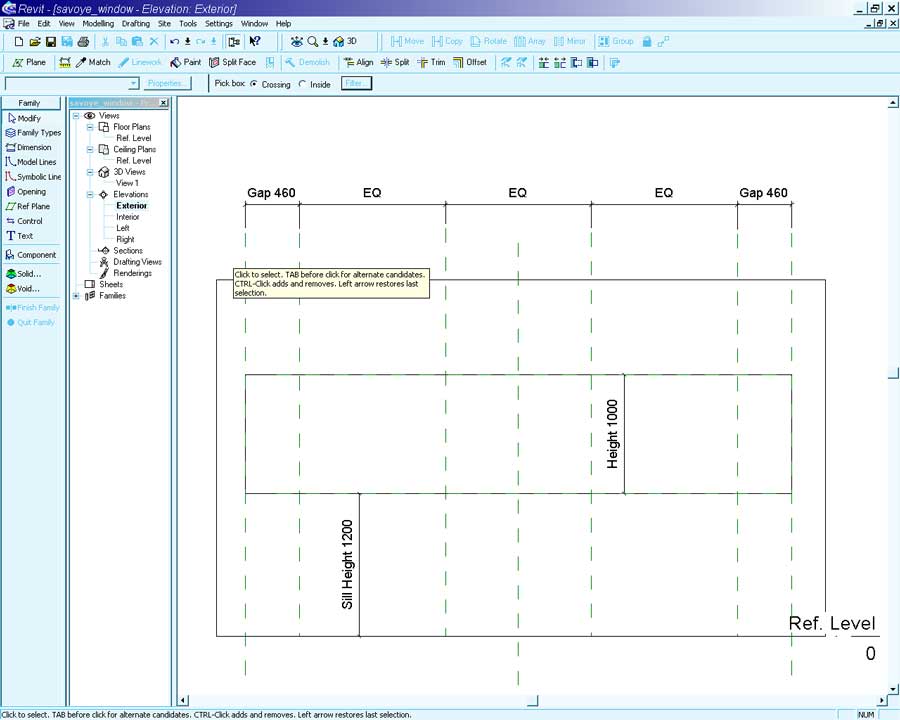Open the Modelling menu
This screenshot has width=900, height=720.
[98, 23]
